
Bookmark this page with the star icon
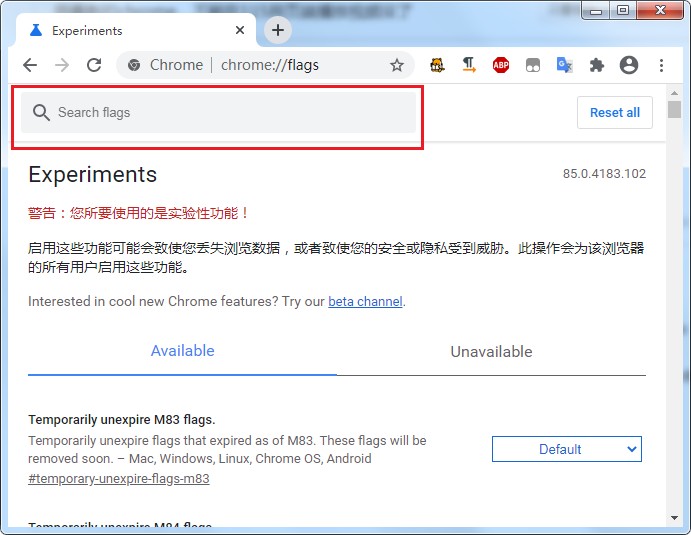397,65
